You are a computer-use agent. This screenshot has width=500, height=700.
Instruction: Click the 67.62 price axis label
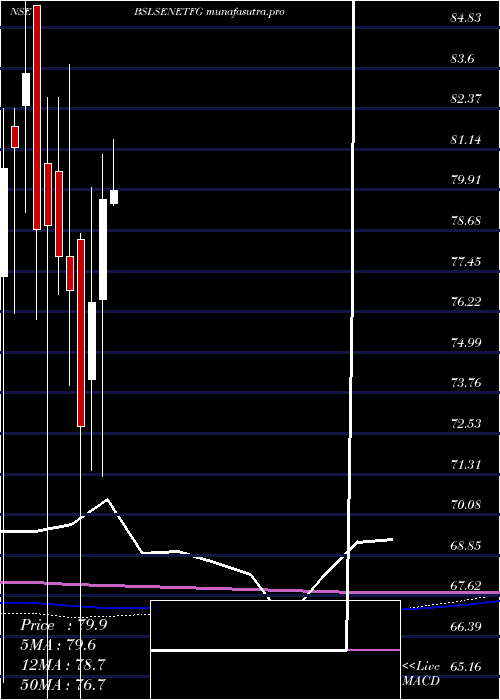(x=466, y=585)
